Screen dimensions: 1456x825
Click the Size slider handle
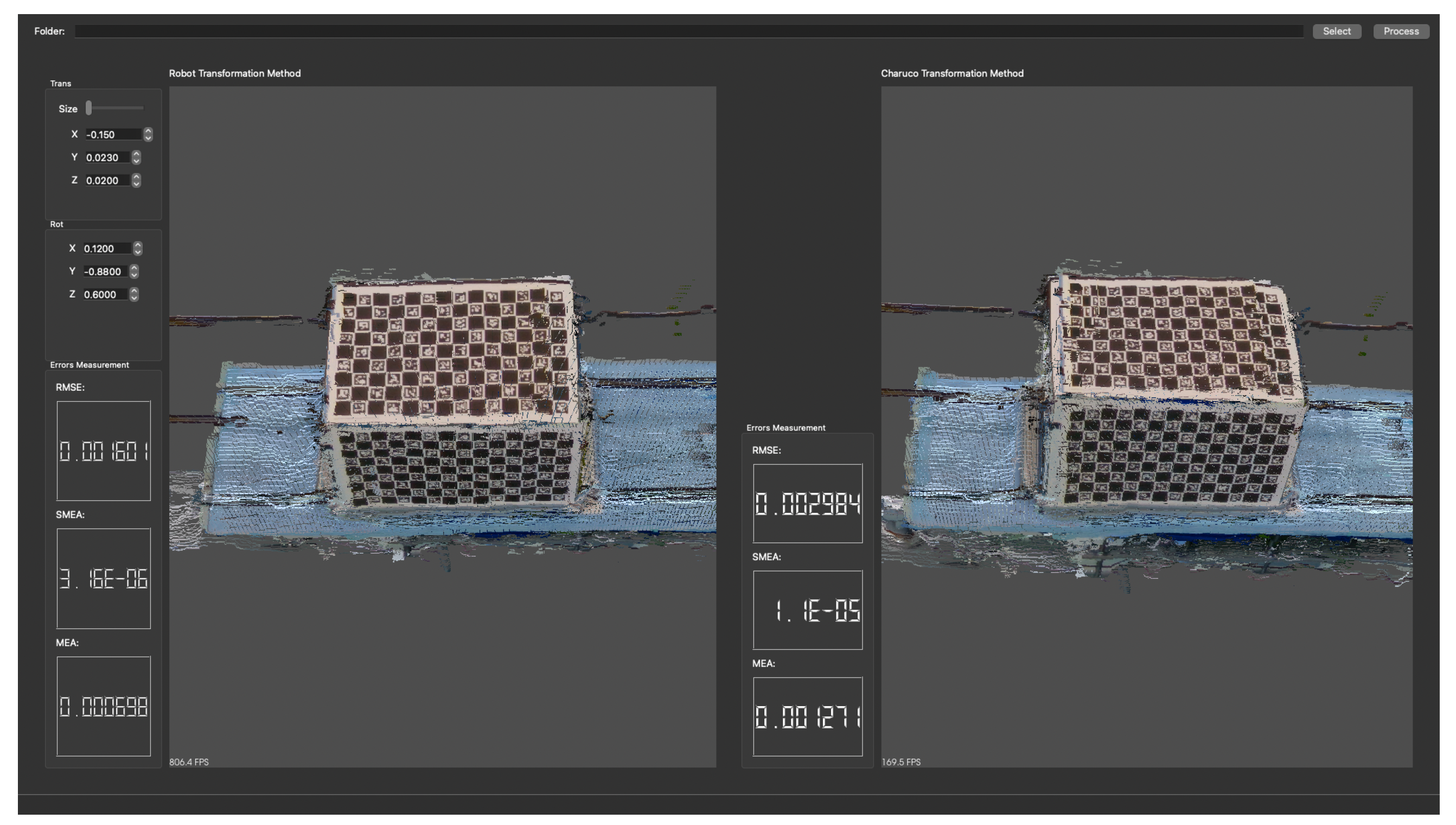pos(89,107)
